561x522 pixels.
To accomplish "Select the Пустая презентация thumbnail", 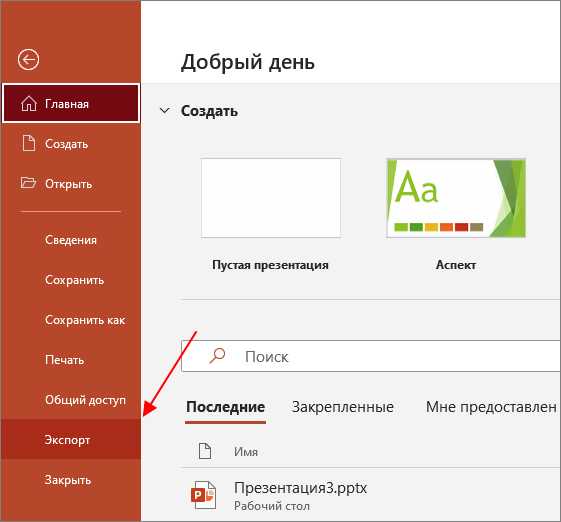I will [271, 198].
